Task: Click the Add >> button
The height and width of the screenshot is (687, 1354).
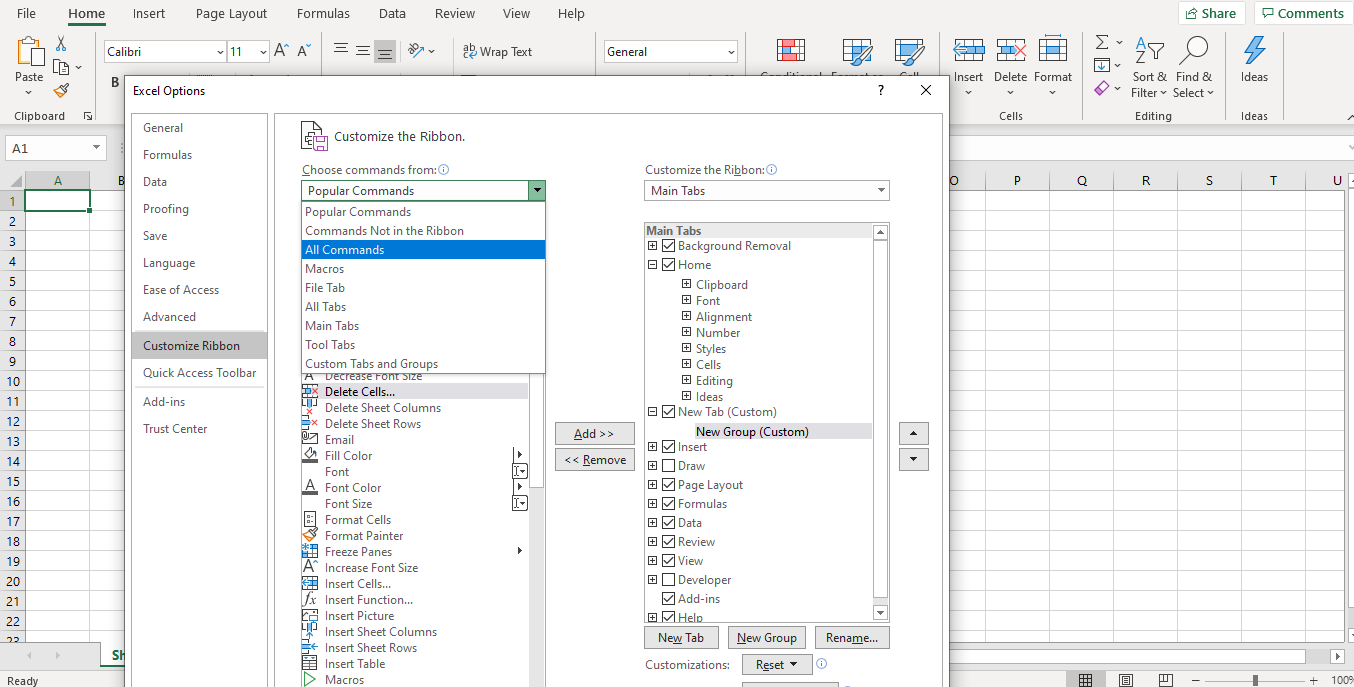Action: (594, 434)
